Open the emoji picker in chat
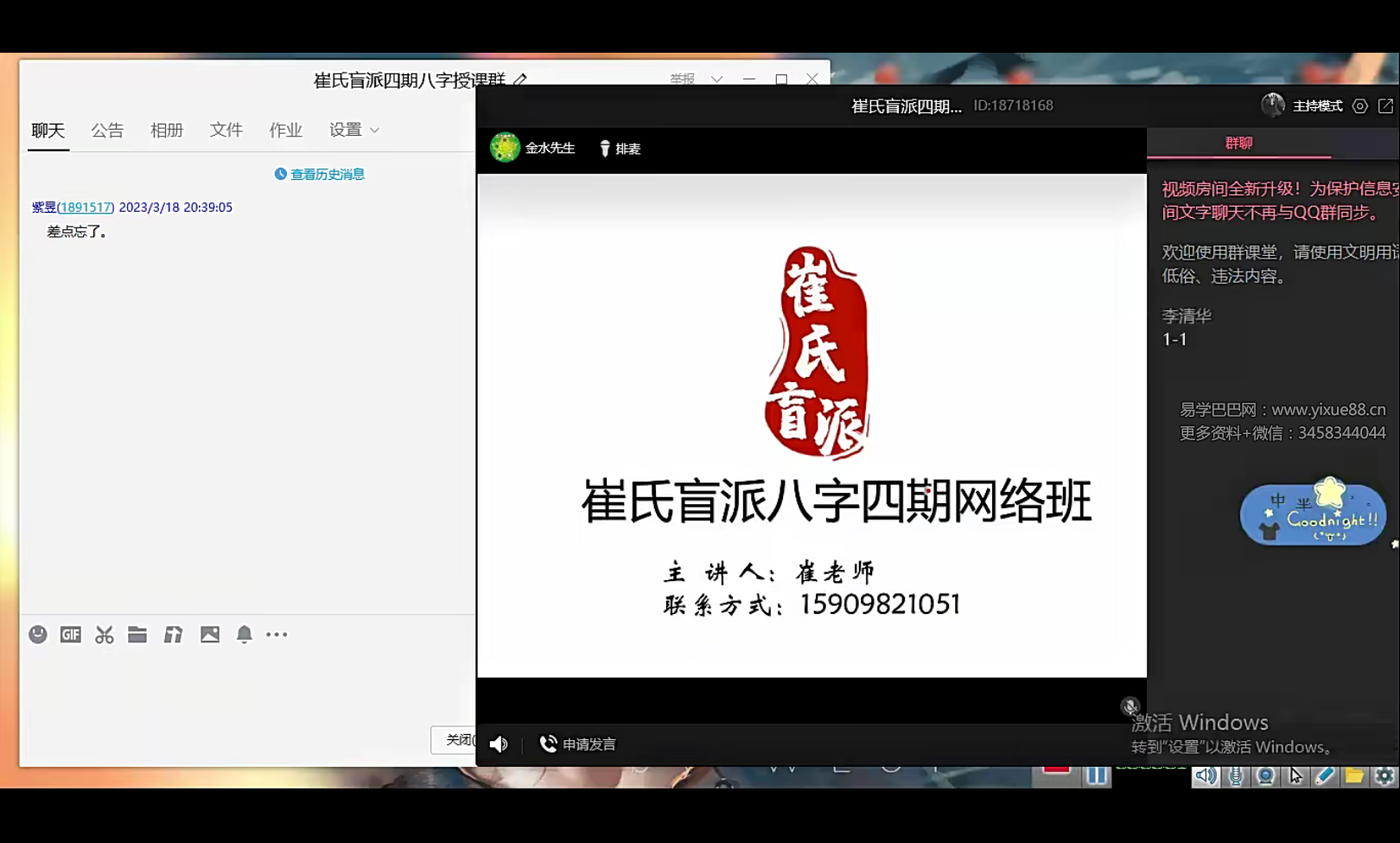This screenshot has width=1400, height=843. click(38, 634)
